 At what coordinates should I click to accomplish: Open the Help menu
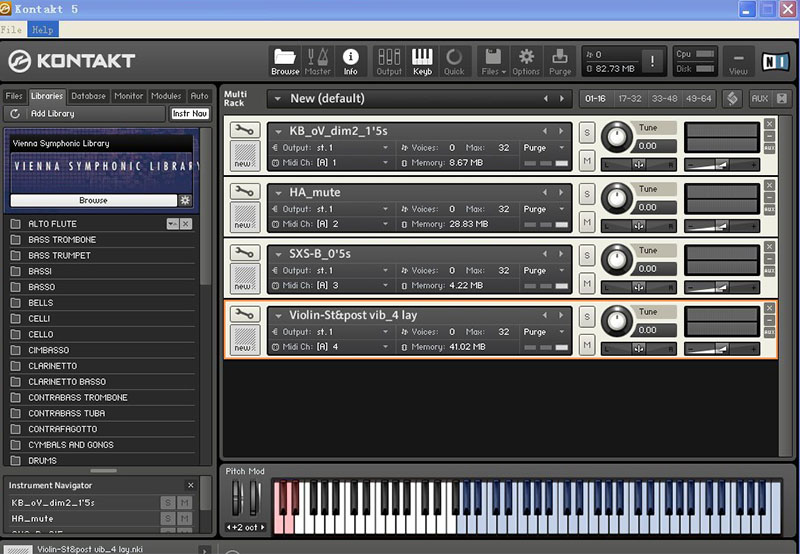[43, 30]
